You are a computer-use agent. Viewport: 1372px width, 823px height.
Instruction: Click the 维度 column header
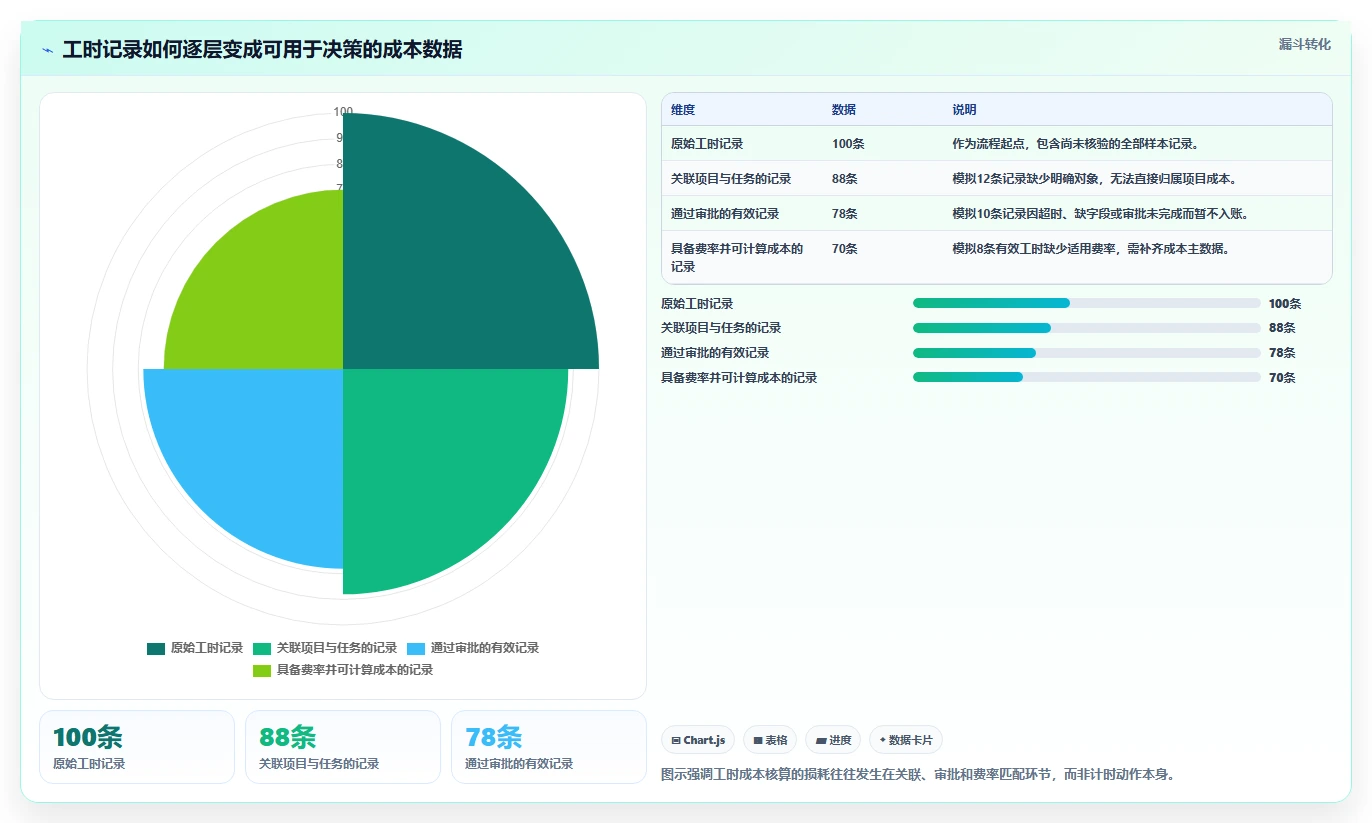tap(683, 110)
